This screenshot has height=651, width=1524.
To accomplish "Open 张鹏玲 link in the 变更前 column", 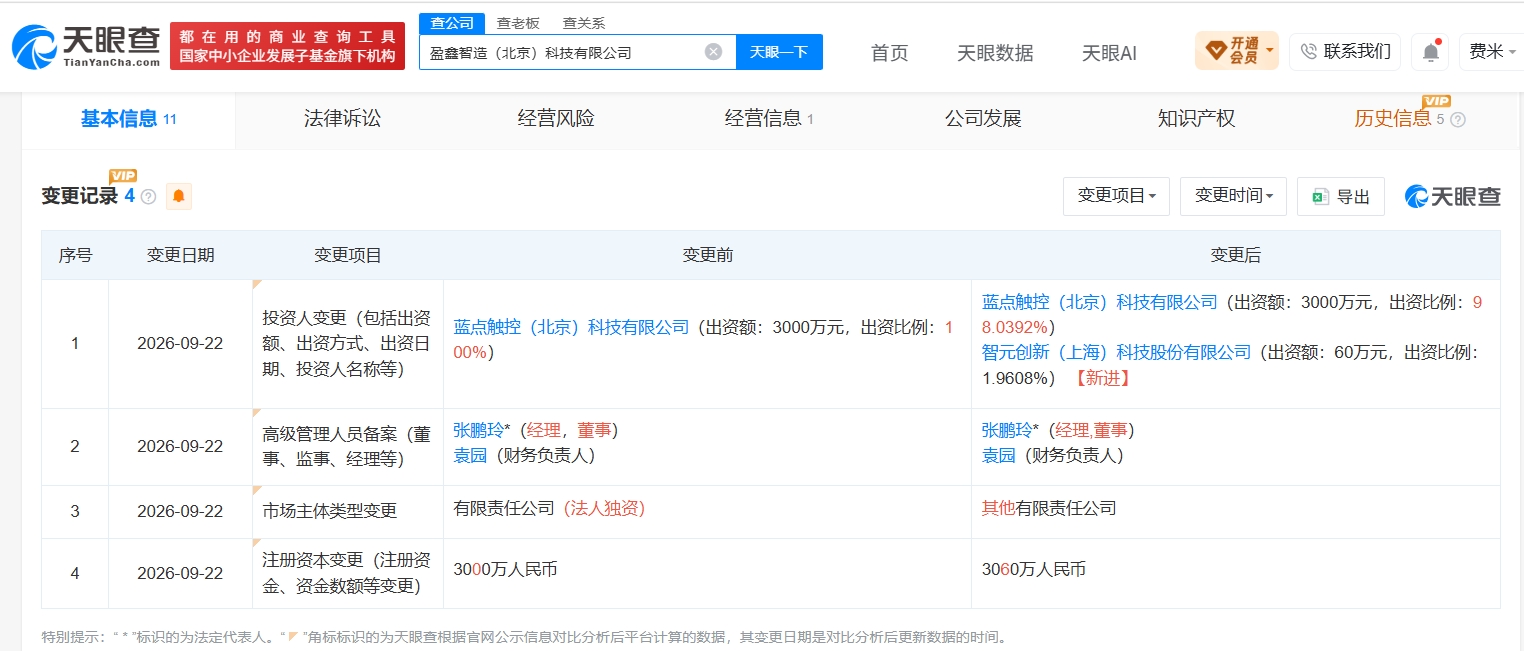I will (479, 430).
